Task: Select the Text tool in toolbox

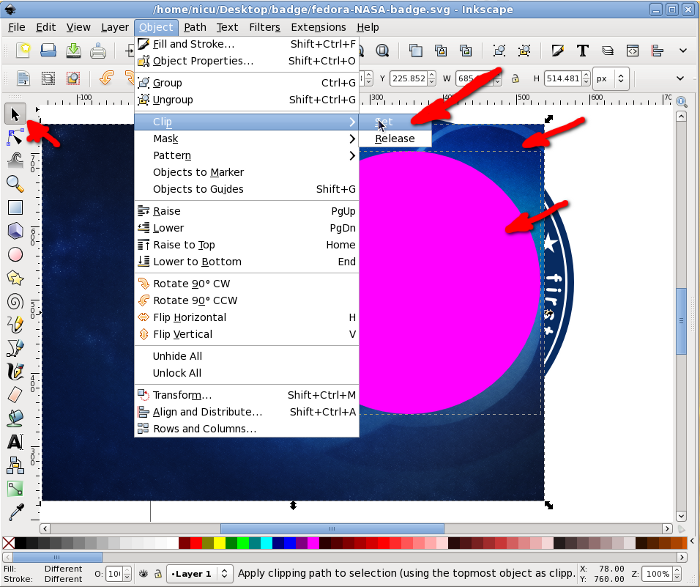Action: click(15, 442)
